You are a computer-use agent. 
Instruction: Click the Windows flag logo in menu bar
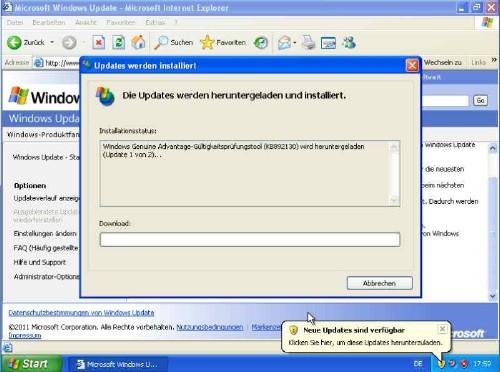pyautogui.click(x=487, y=23)
